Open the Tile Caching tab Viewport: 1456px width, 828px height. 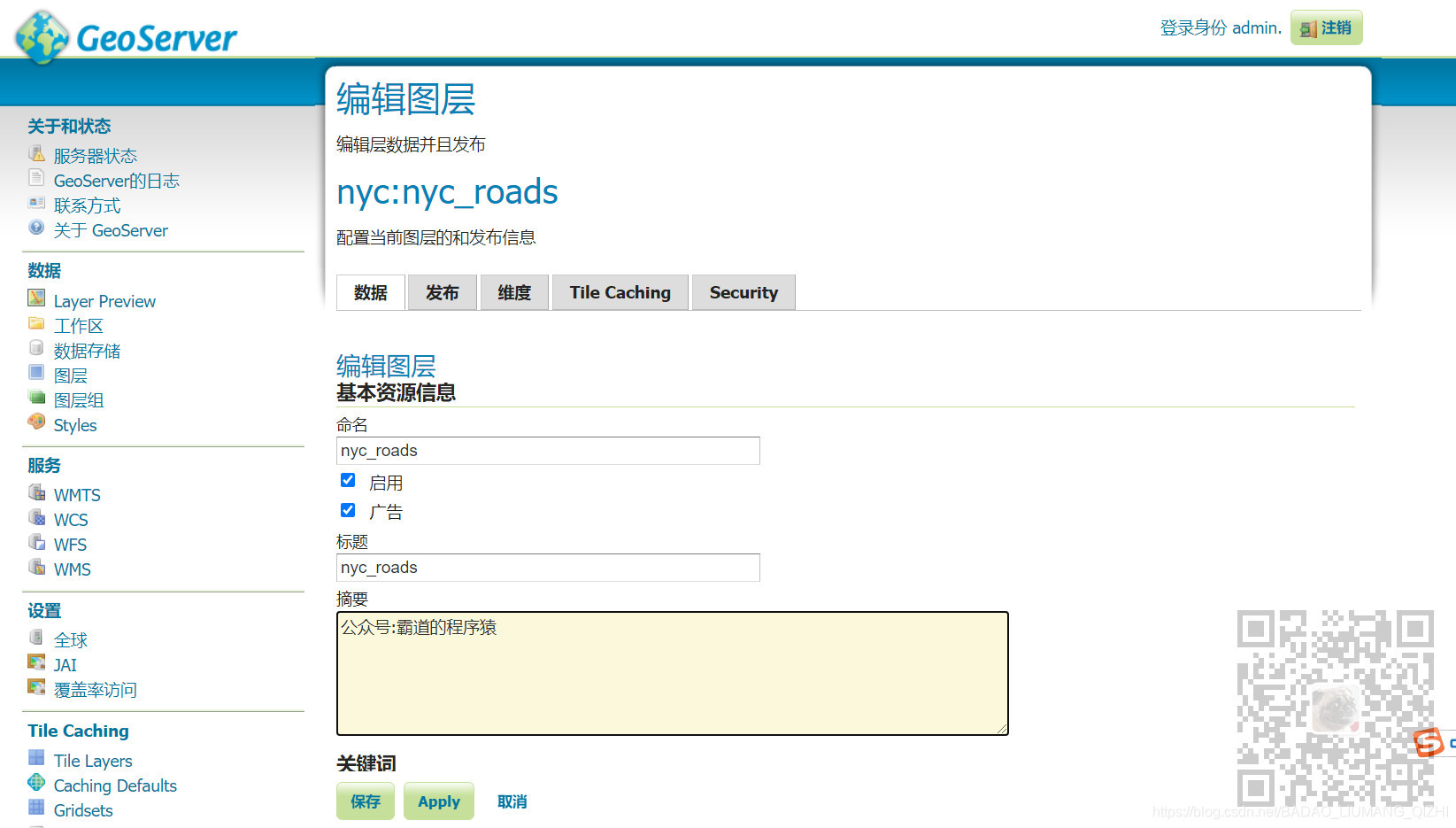point(620,293)
